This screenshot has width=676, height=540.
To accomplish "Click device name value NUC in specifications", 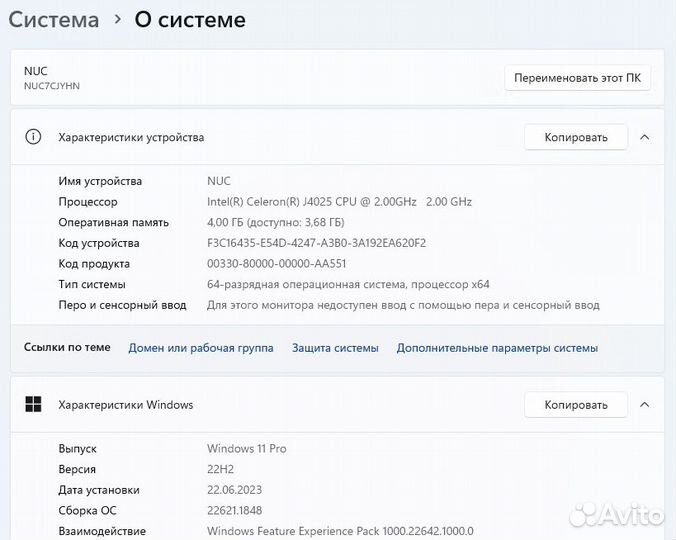I will click(x=219, y=181).
